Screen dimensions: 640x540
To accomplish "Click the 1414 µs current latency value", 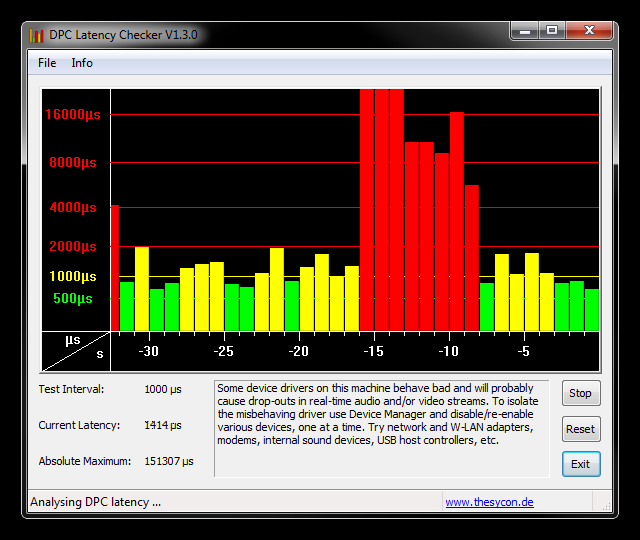I will (163, 425).
